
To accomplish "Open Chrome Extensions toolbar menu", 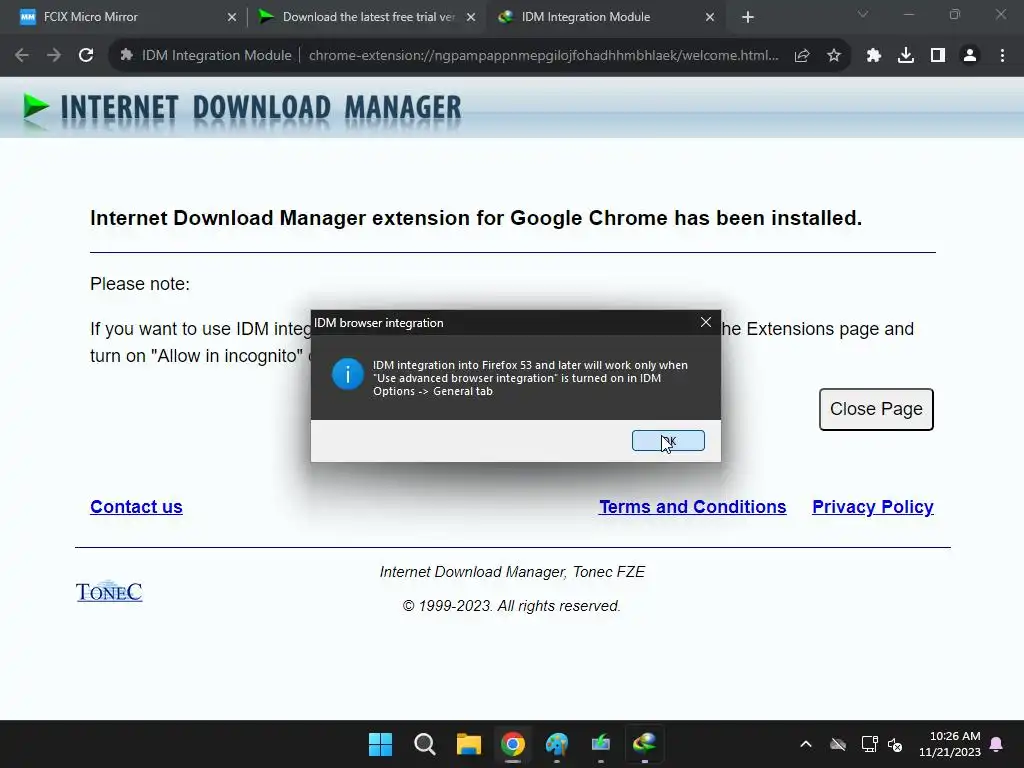I will click(874, 56).
